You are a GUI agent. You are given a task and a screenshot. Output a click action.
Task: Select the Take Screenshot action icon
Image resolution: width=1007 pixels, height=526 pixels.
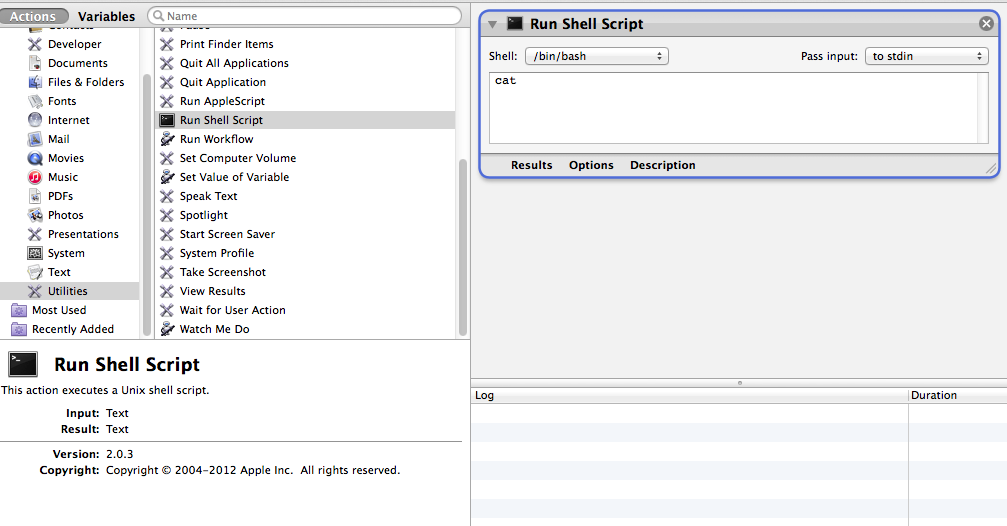pos(167,272)
